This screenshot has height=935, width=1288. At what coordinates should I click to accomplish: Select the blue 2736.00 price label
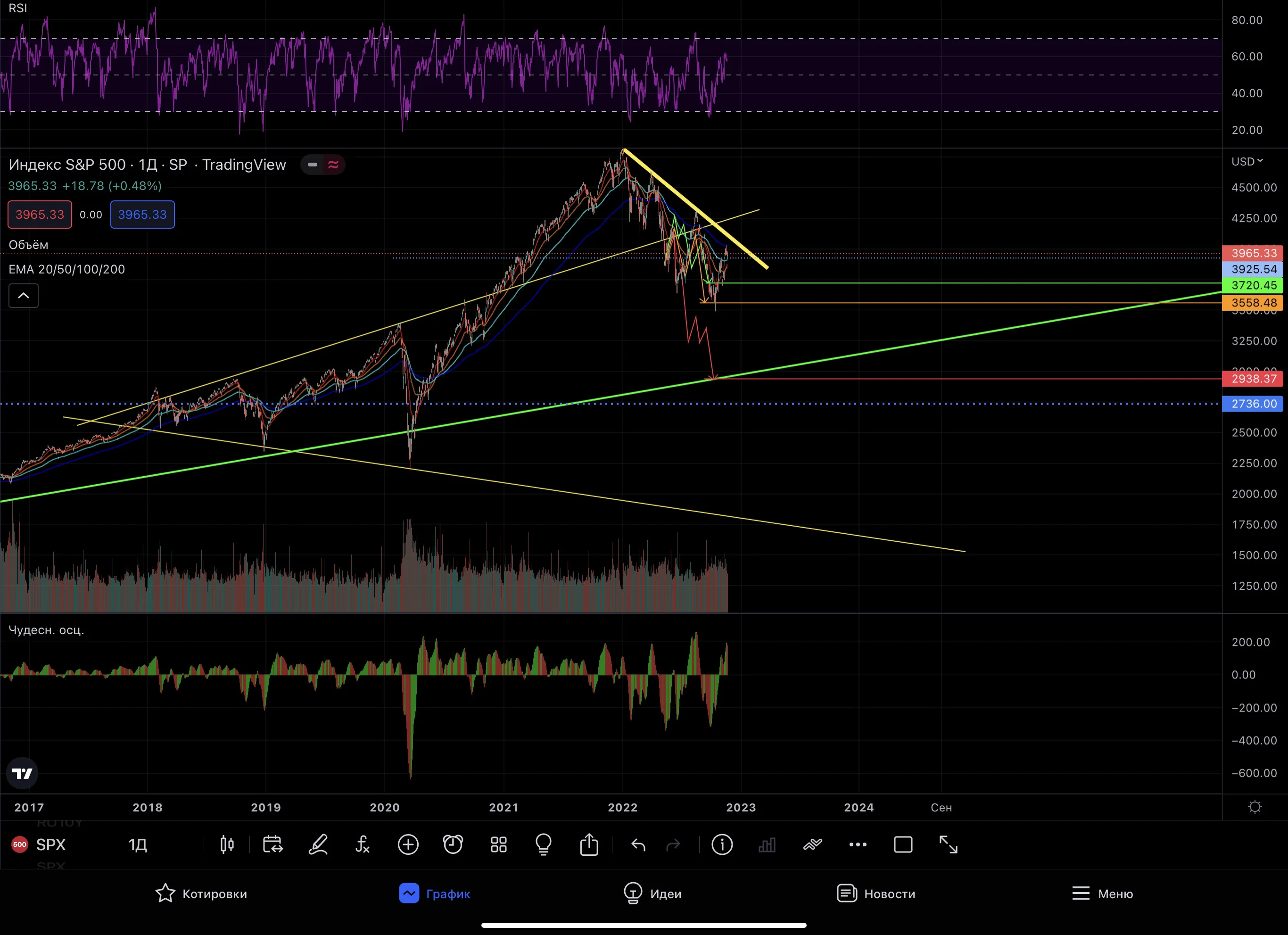click(1253, 404)
